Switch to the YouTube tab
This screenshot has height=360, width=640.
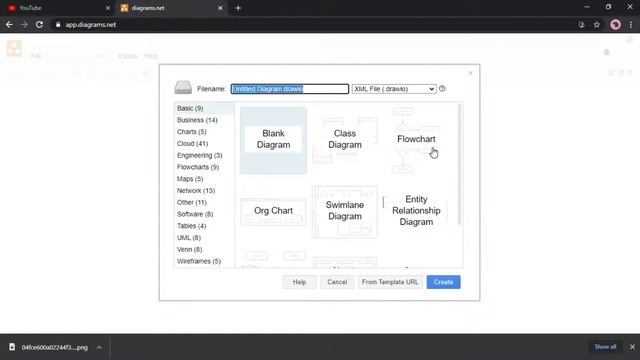[x=57, y=8]
